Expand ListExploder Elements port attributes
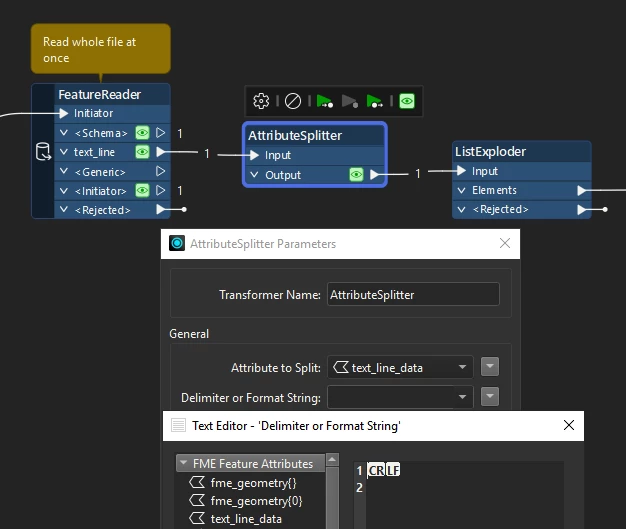Viewport: 626px width, 529px height. 462,190
